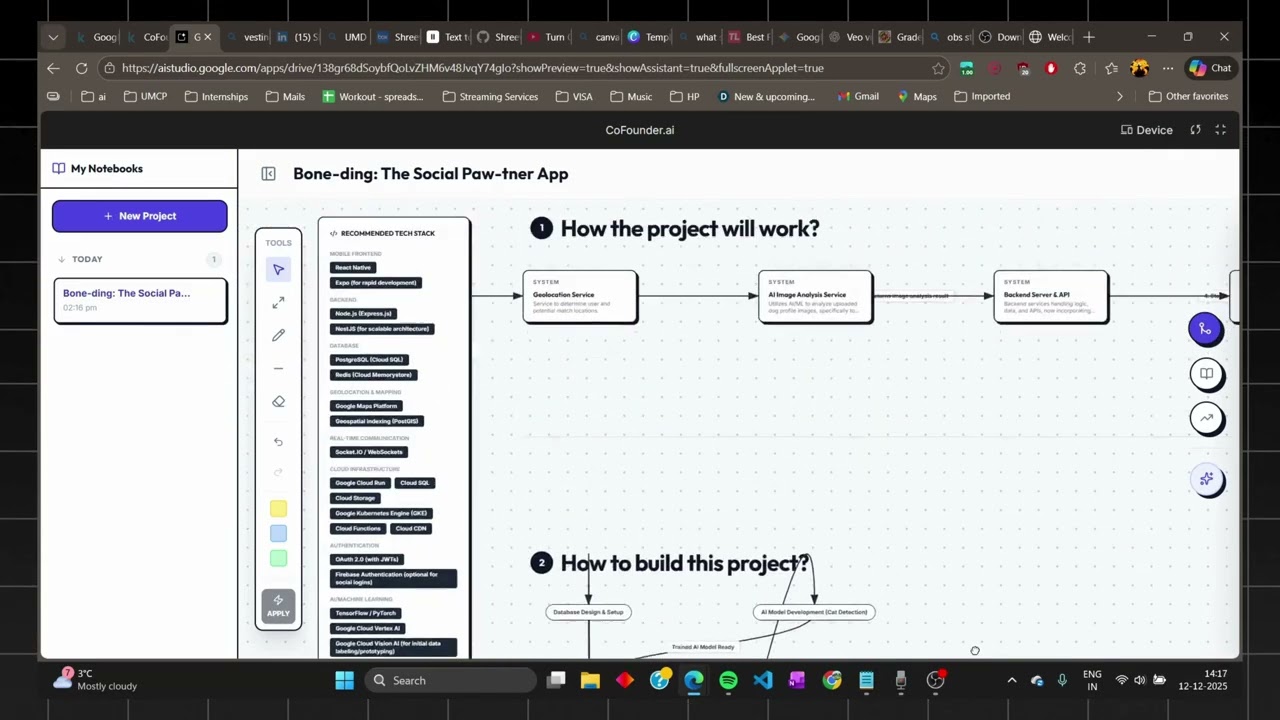Open the Bone-ding notebook entry
The height and width of the screenshot is (720, 1280).
(x=140, y=300)
